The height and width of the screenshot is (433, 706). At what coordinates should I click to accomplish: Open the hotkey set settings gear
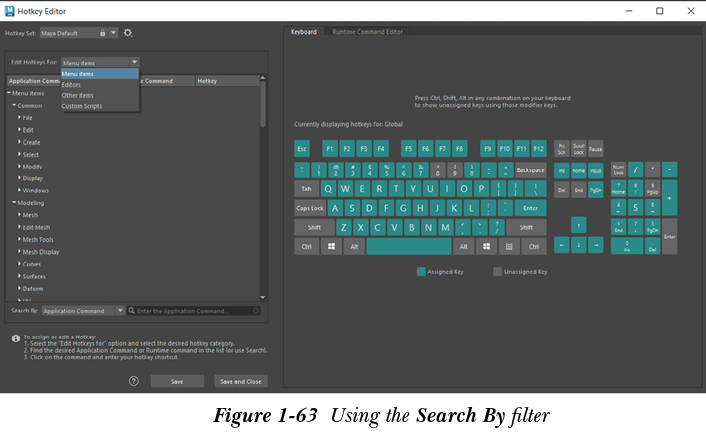coord(129,33)
